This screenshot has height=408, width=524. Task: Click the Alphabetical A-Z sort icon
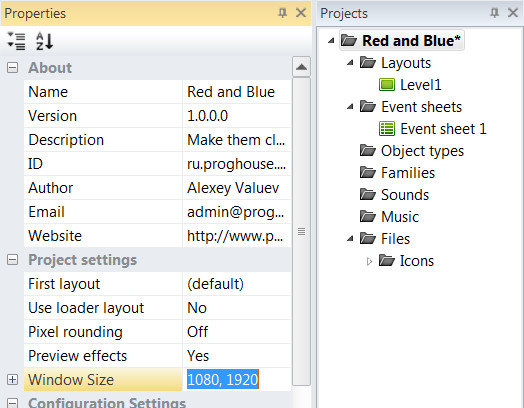[x=44, y=41]
